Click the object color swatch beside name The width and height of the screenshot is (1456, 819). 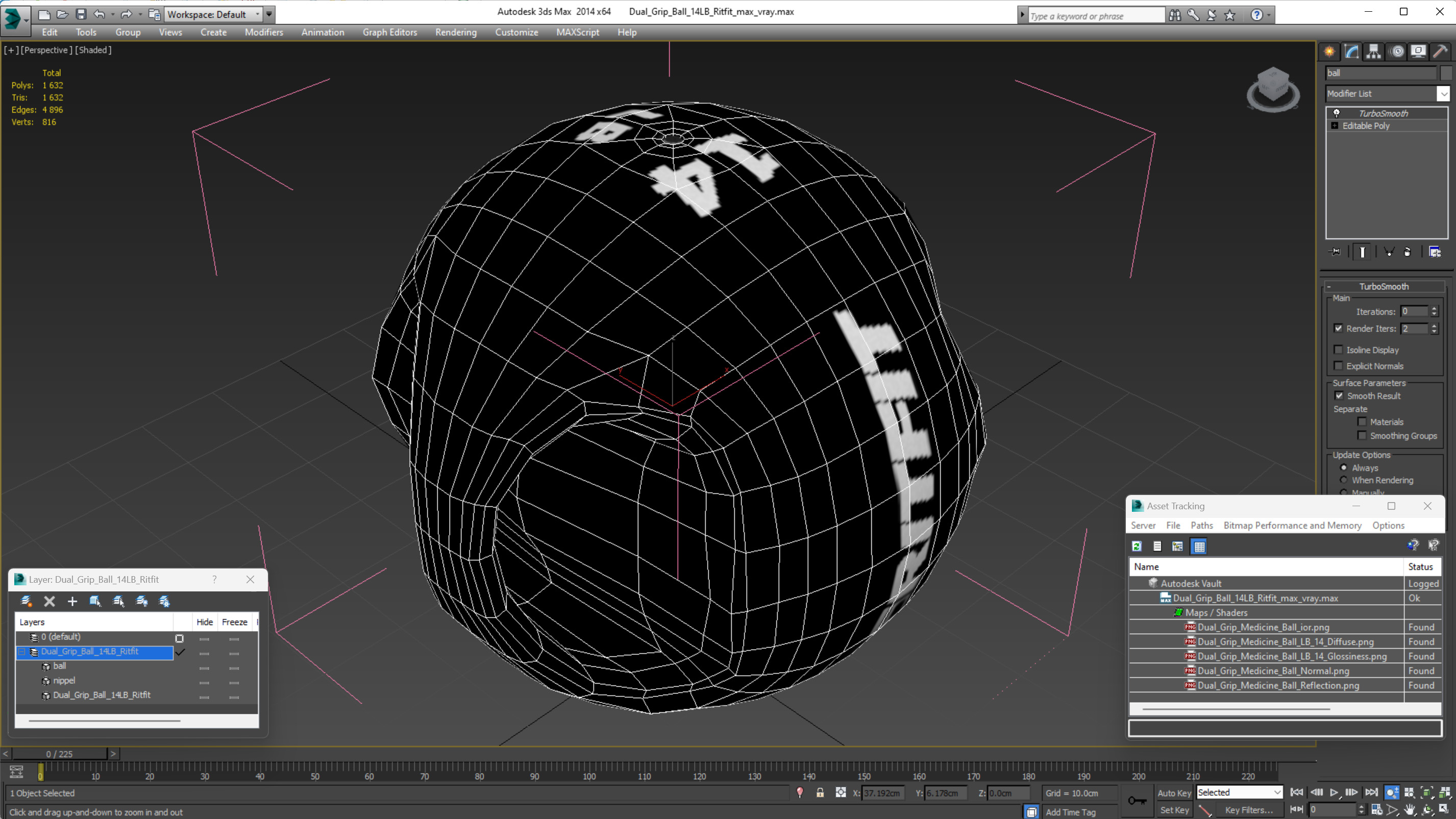[x=1445, y=73]
